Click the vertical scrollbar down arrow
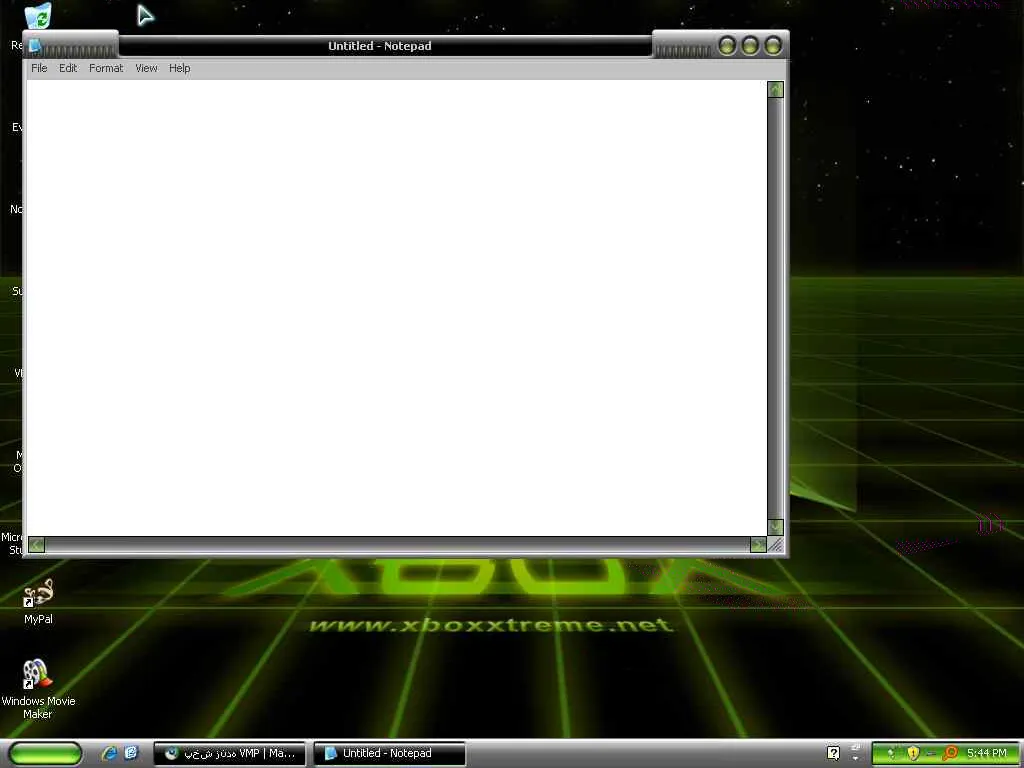This screenshot has width=1024, height=768. tap(775, 526)
